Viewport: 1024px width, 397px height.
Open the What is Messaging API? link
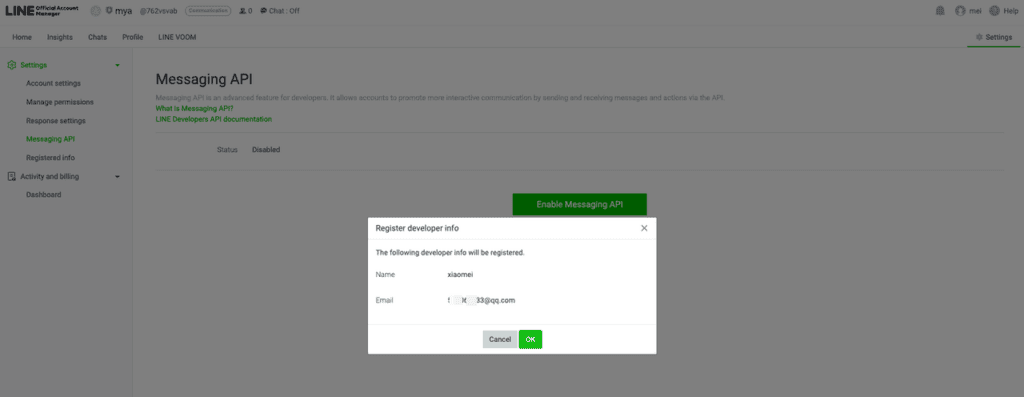[x=195, y=108]
